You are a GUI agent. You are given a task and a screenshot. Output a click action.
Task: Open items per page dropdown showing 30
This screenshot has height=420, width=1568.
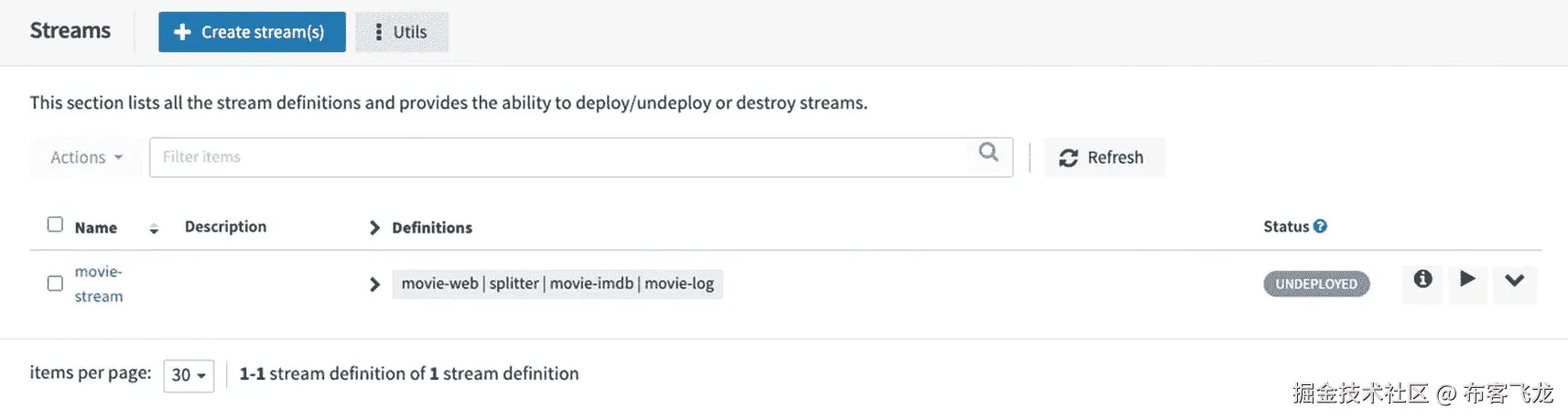click(x=189, y=375)
